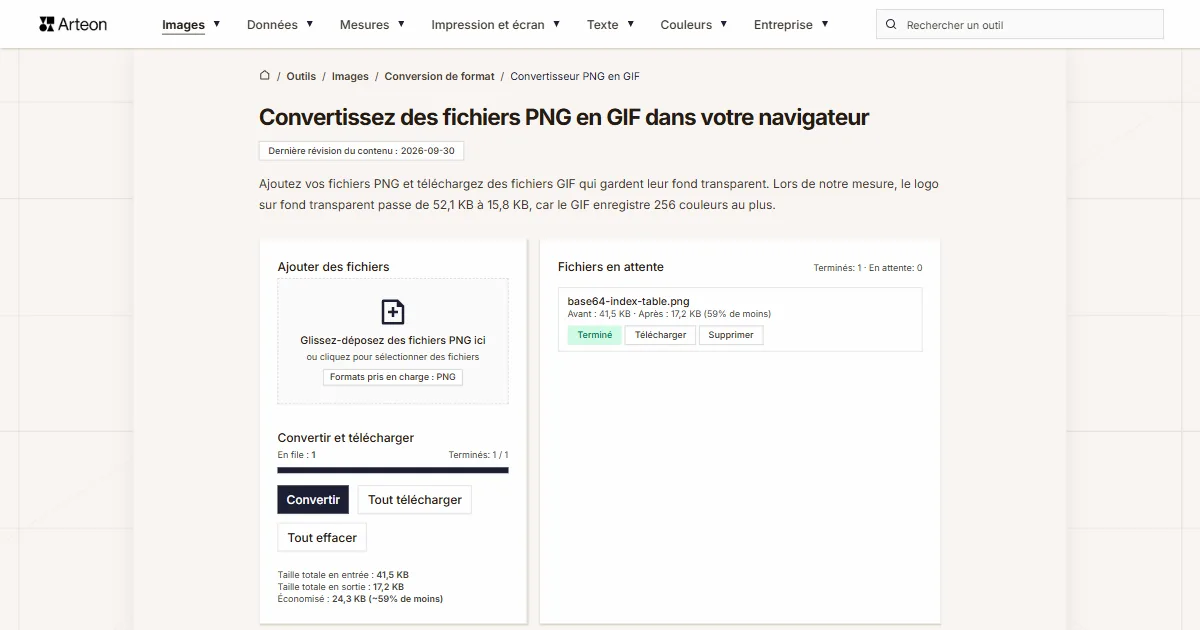
Task: Expand the Impression et écran menu
Action: pyautogui.click(x=496, y=24)
